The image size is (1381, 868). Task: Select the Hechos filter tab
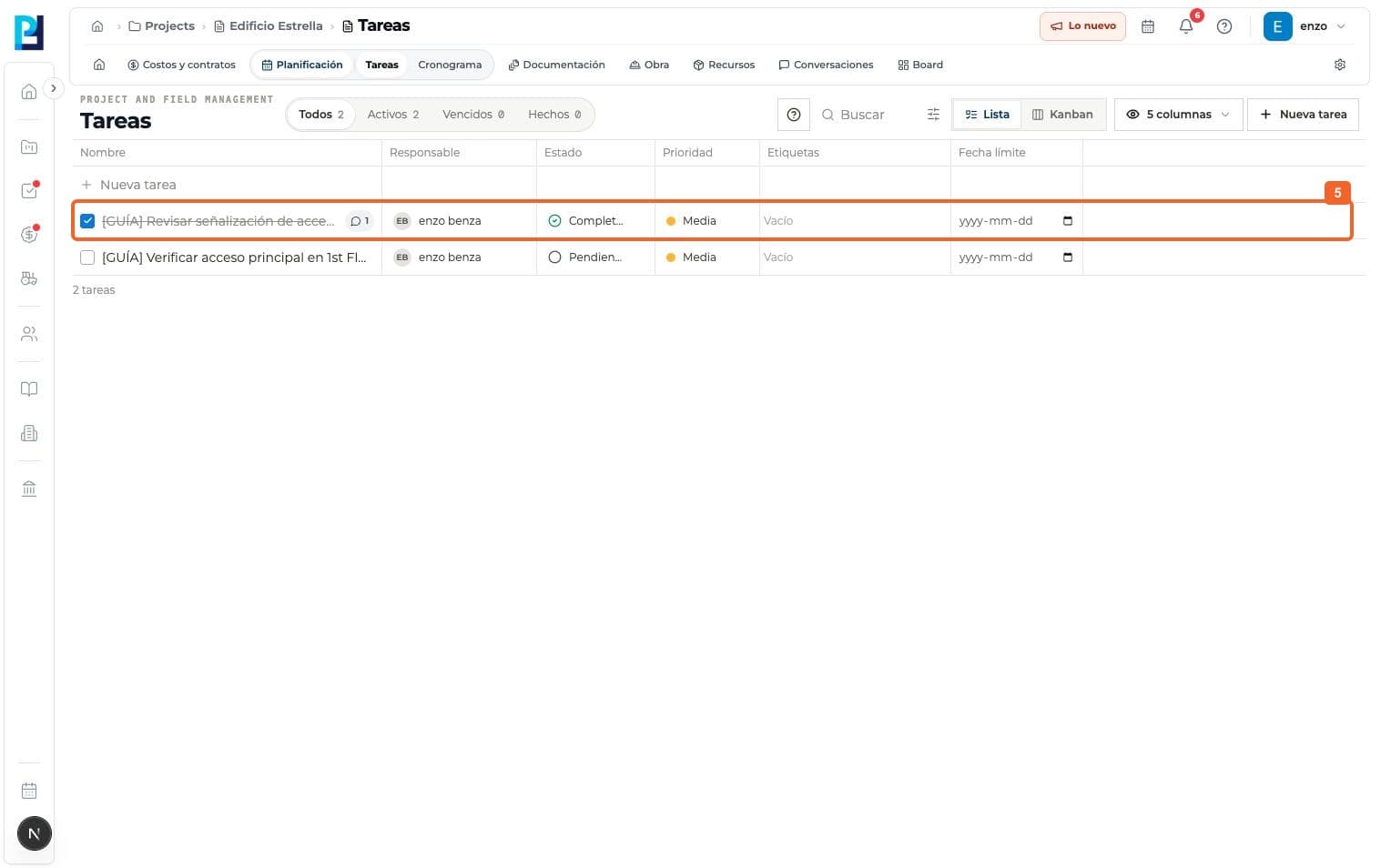click(554, 115)
